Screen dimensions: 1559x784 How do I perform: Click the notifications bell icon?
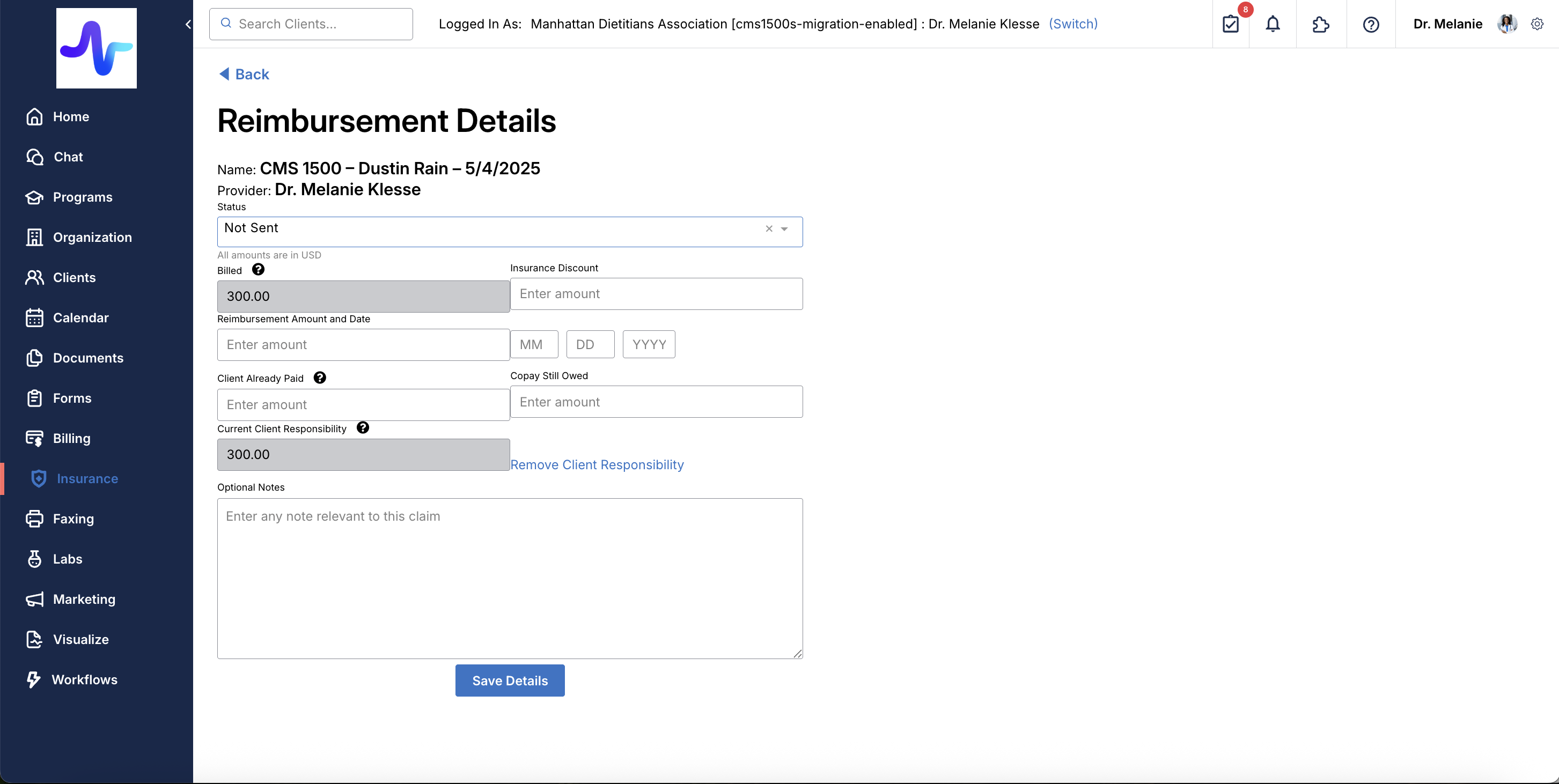point(1273,24)
